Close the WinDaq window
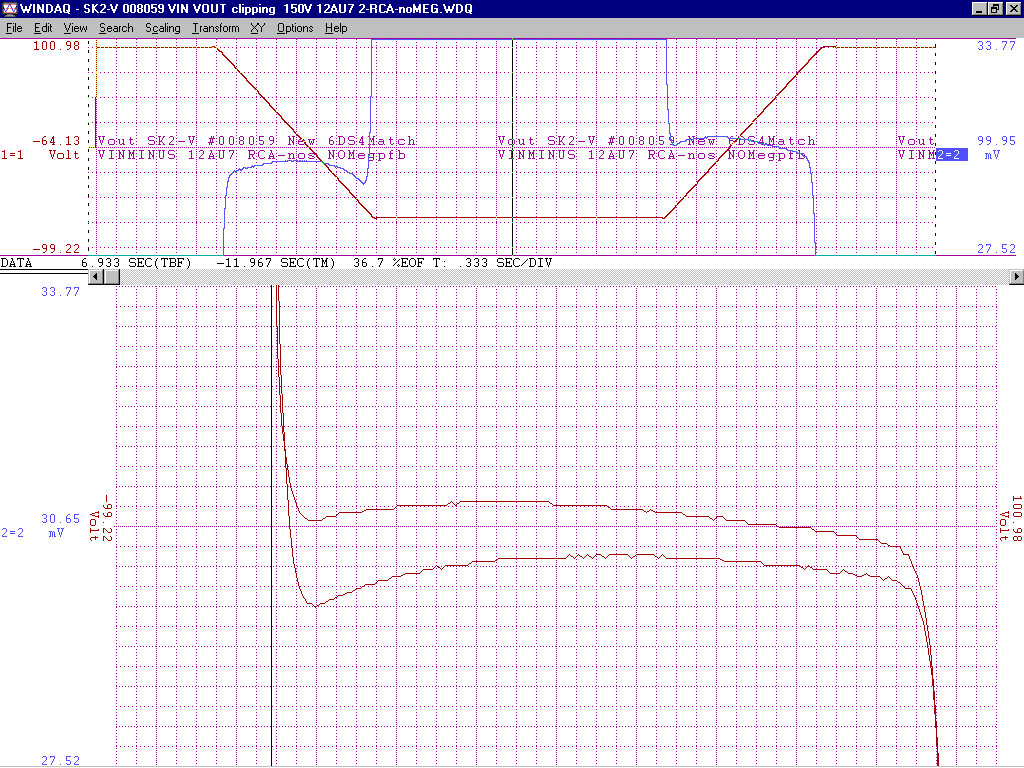 [1013, 9]
